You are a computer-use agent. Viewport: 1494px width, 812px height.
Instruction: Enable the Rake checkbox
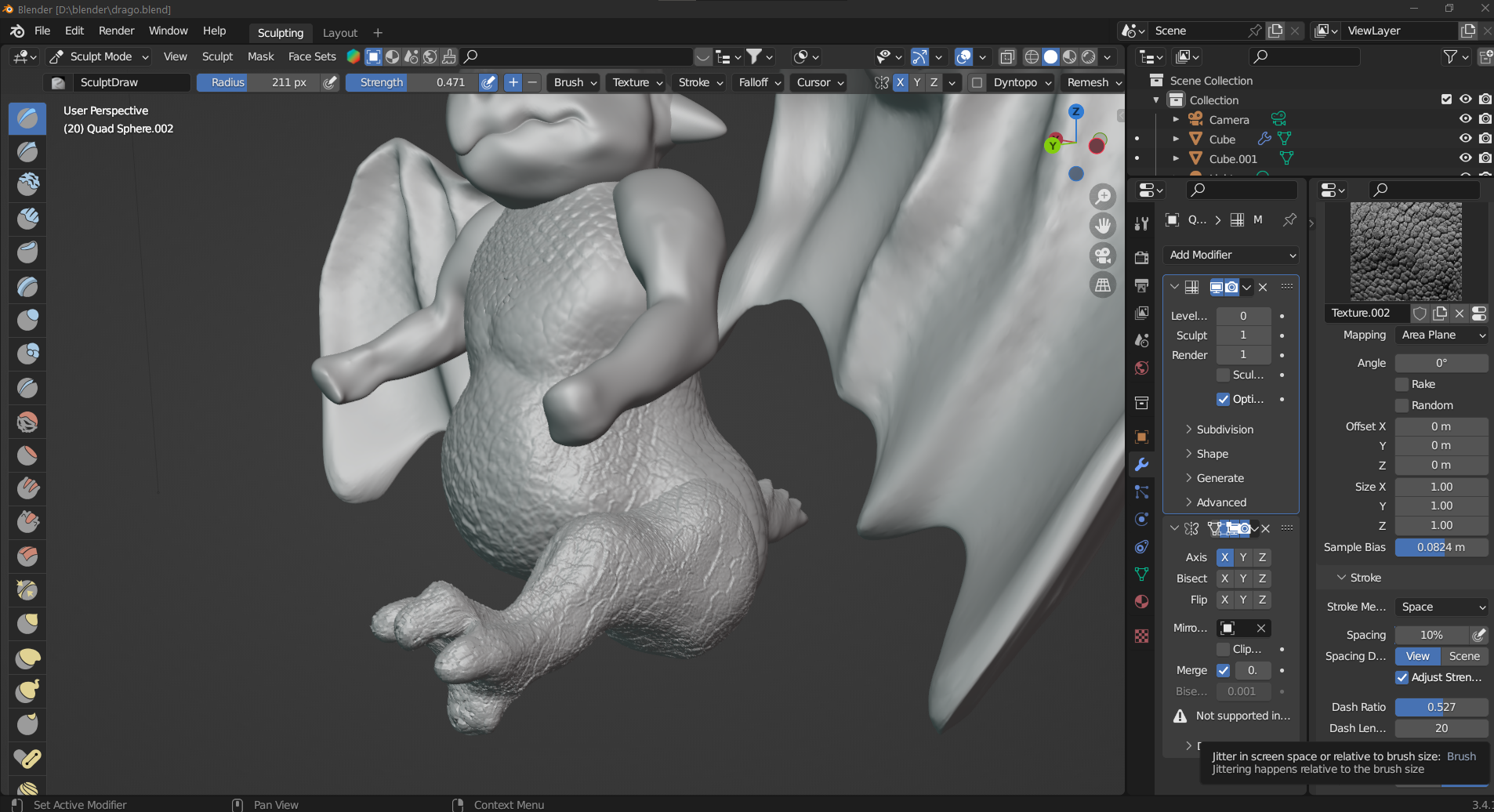[x=1402, y=384]
